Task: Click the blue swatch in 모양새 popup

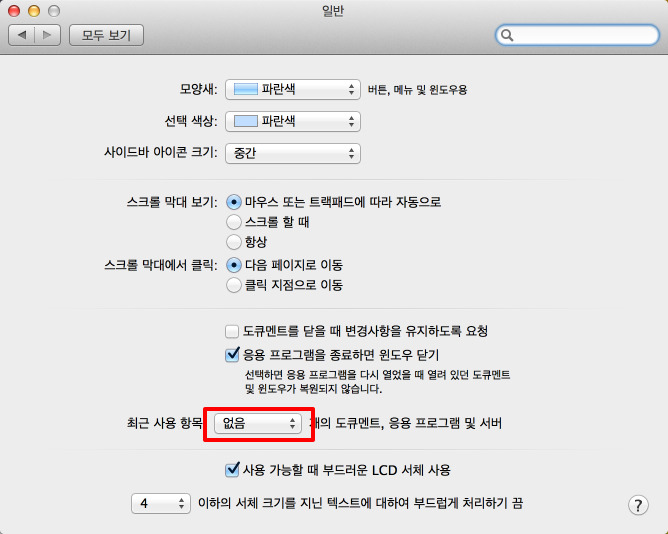Action: 246,89
